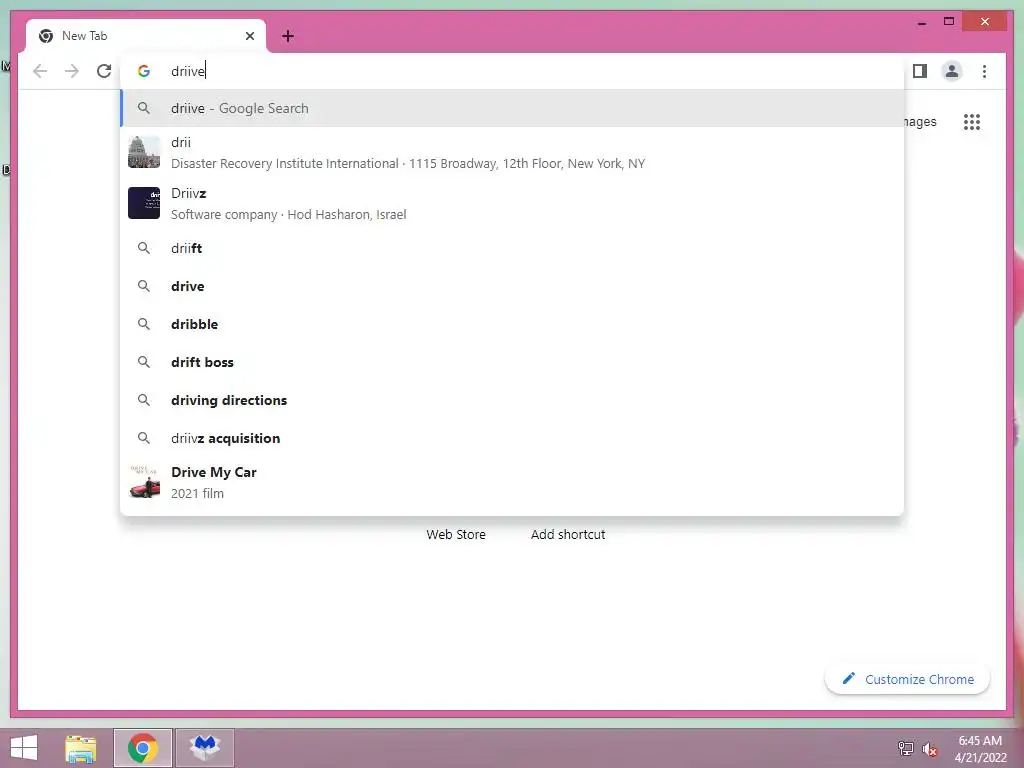Click the network icon in system tray
This screenshot has height=768, width=1024.
[x=905, y=749]
